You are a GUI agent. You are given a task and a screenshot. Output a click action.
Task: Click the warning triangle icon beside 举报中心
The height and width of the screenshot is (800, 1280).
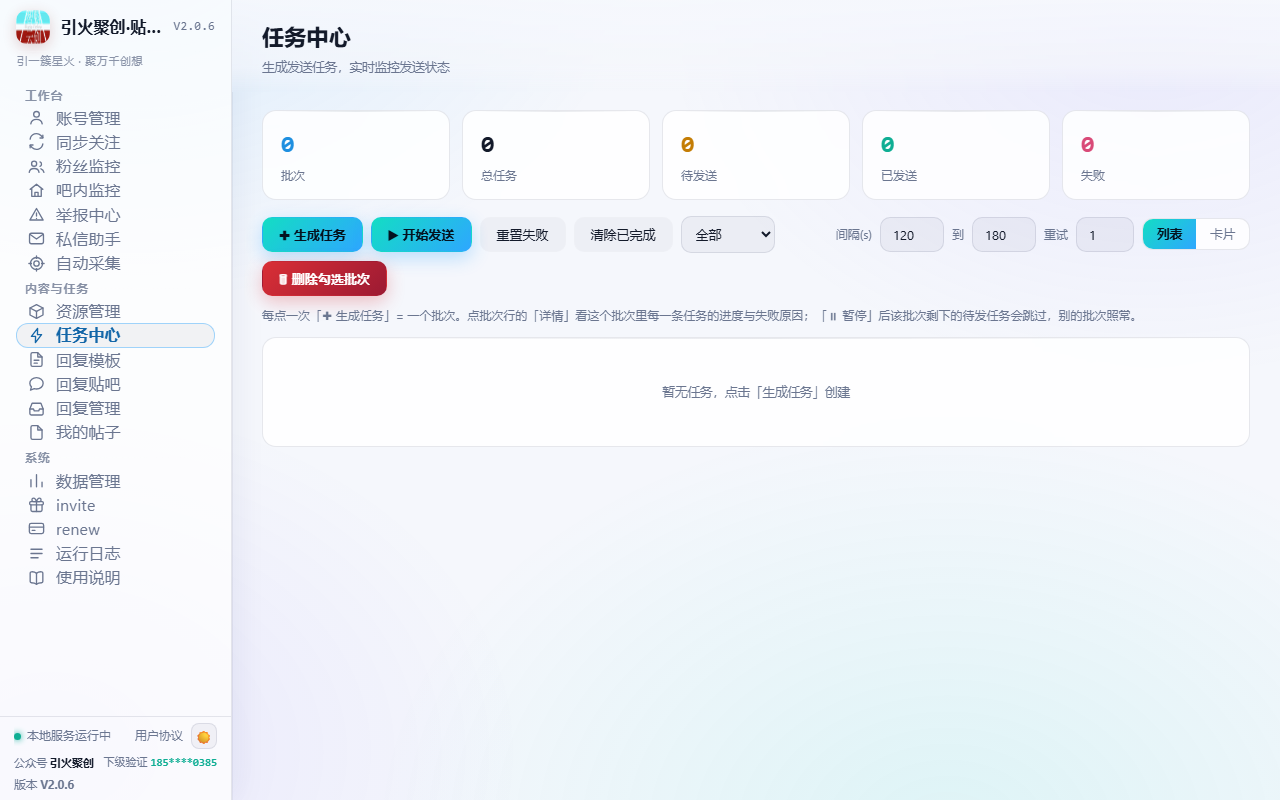37,215
